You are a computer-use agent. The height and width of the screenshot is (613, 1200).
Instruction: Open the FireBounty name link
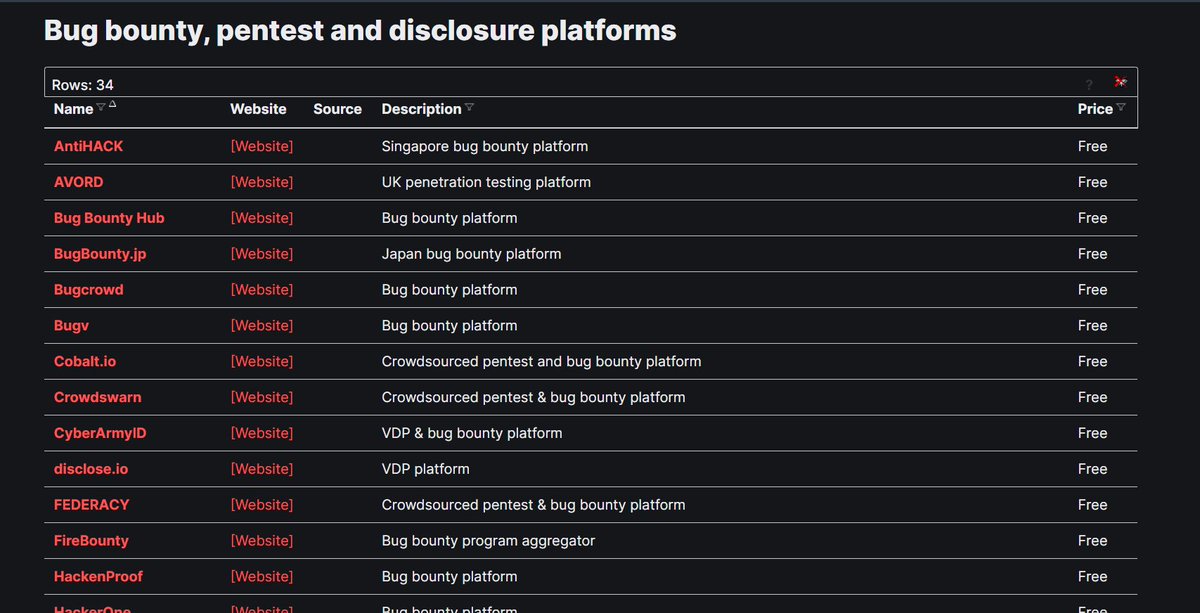click(91, 541)
